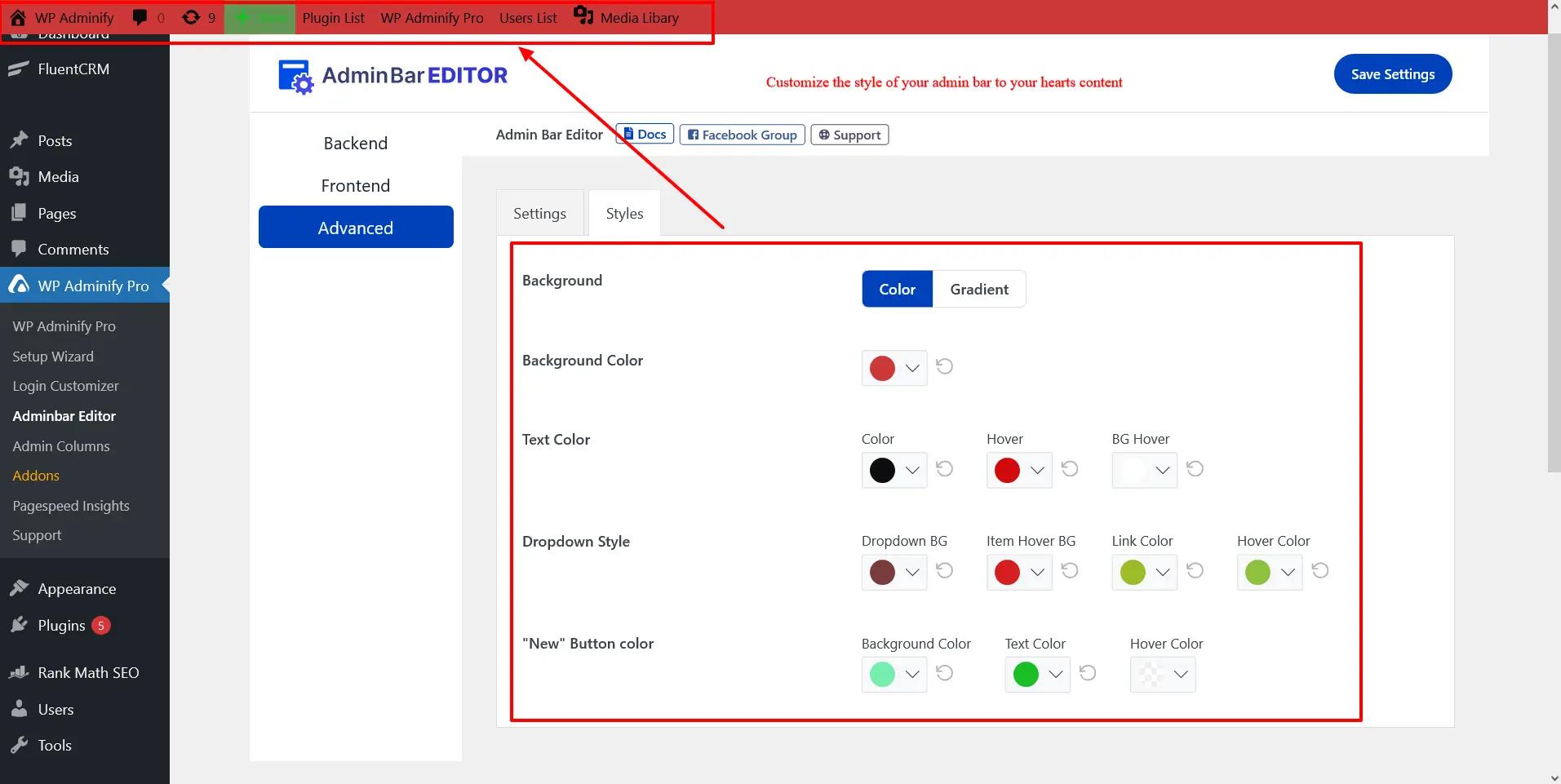The image size is (1561, 784).
Task: Reset the Background Color value
Action: pyautogui.click(x=945, y=367)
